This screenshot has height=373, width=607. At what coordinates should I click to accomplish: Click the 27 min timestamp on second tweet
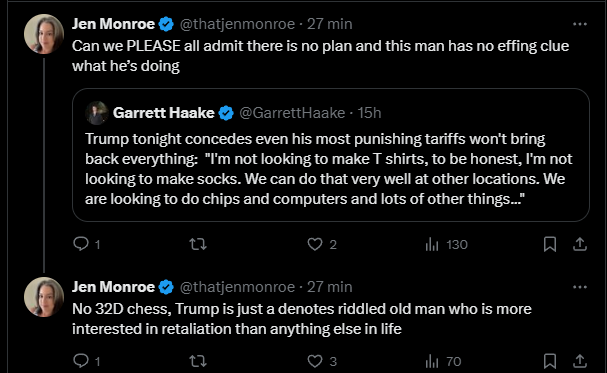coord(329,287)
